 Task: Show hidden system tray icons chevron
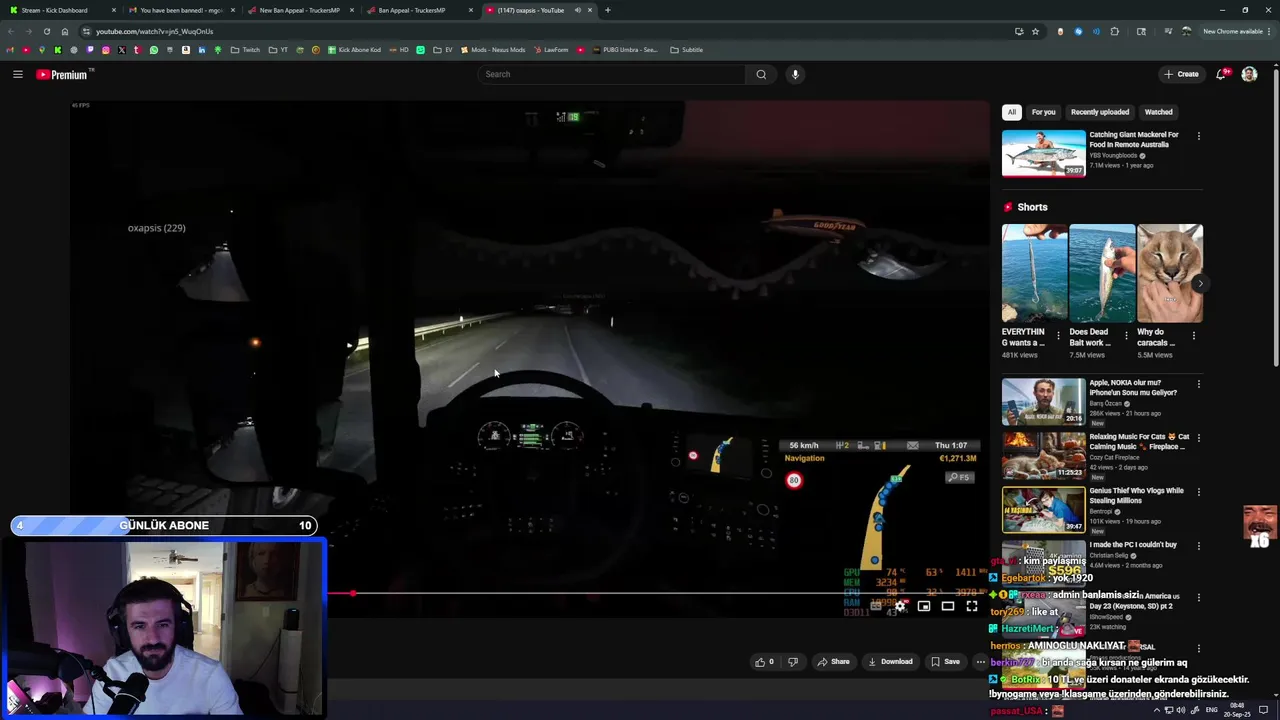[1157, 710]
